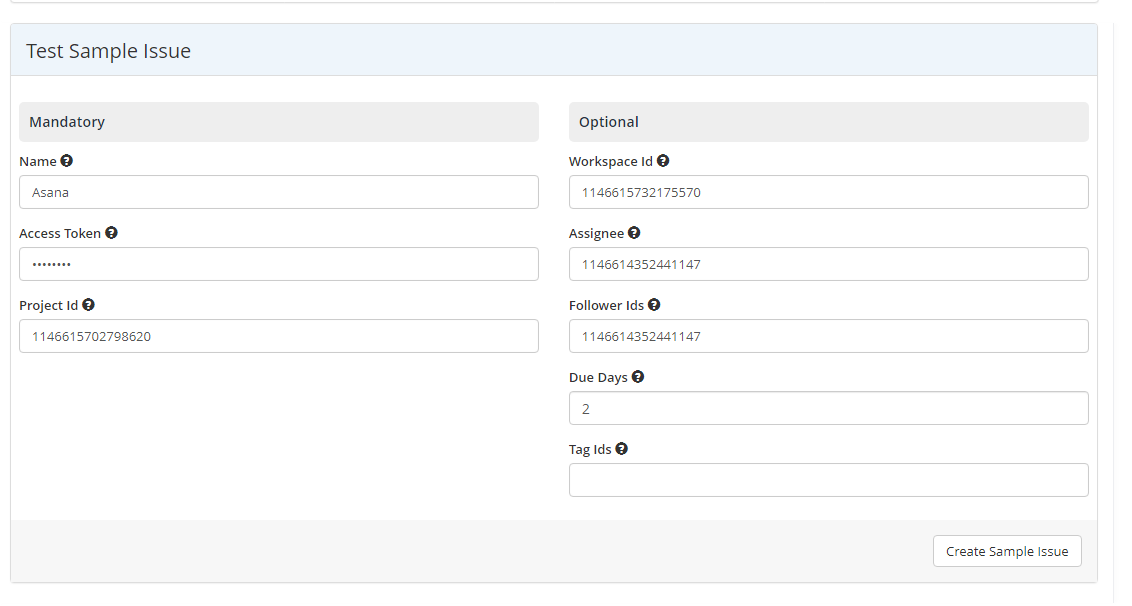Click the Optional section header

click(608, 122)
